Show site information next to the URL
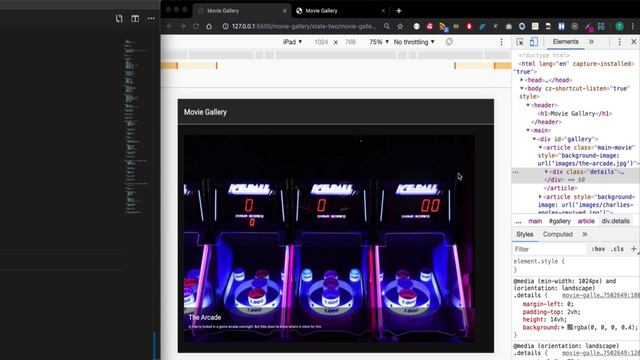The height and width of the screenshot is (360, 640). pos(225,26)
